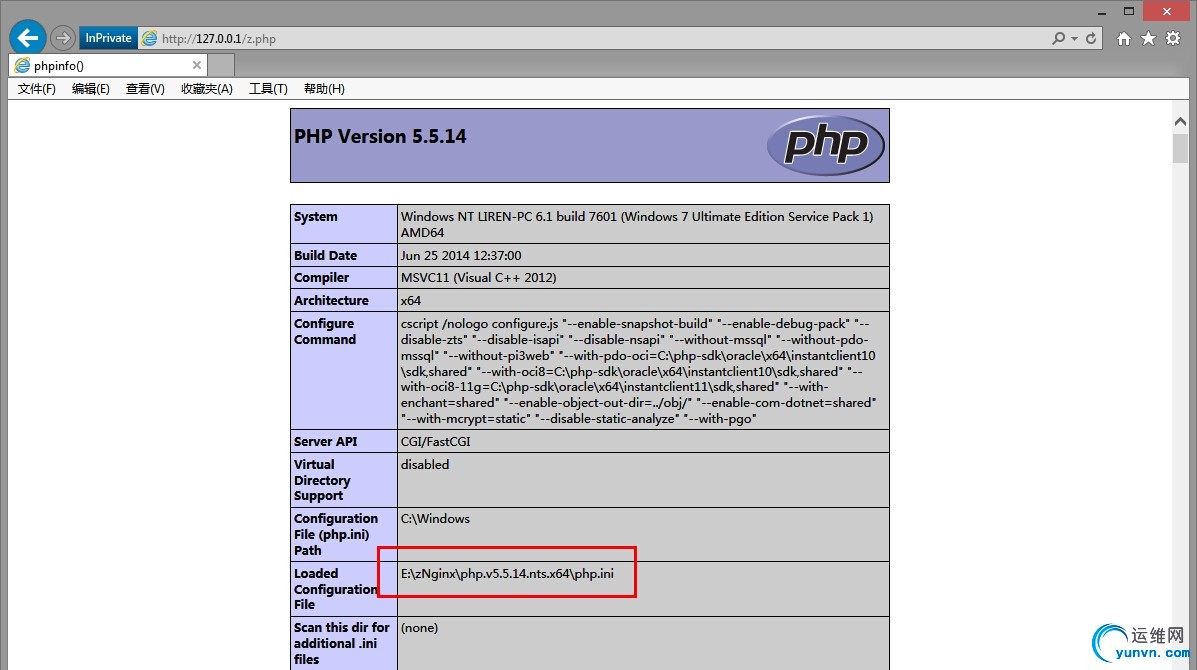Viewport: 1197px width, 670px height.
Task: Go back with the browser back arrow
Action: (27, 37)
